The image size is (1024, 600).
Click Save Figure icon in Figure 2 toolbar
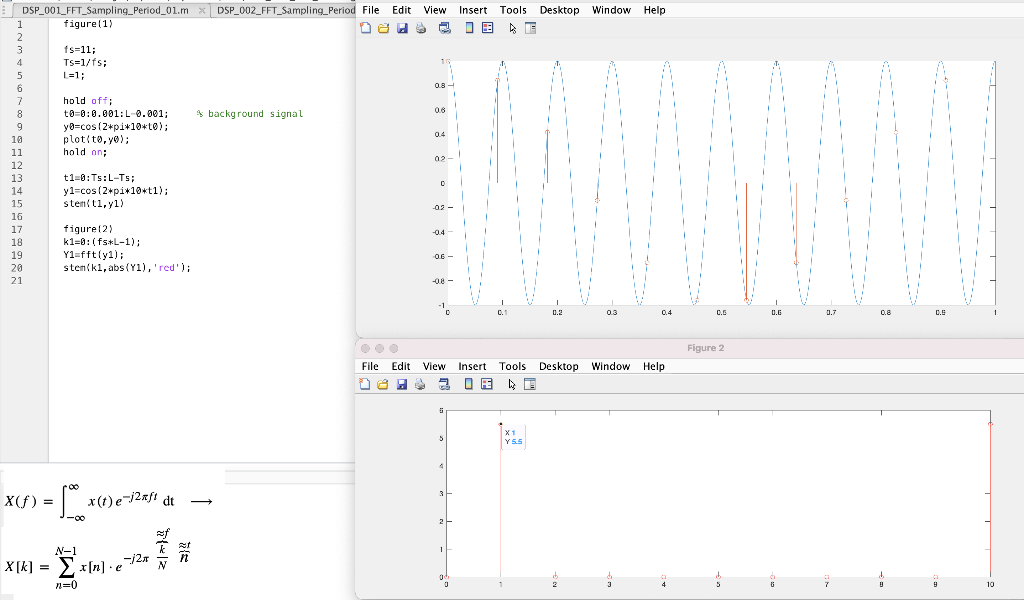coord(402,384)
